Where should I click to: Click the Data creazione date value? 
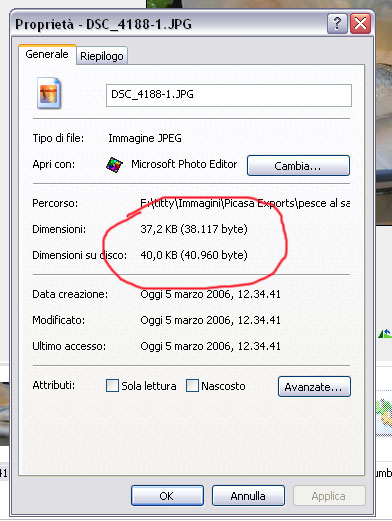pyautogui.click(x=210, y=294)
